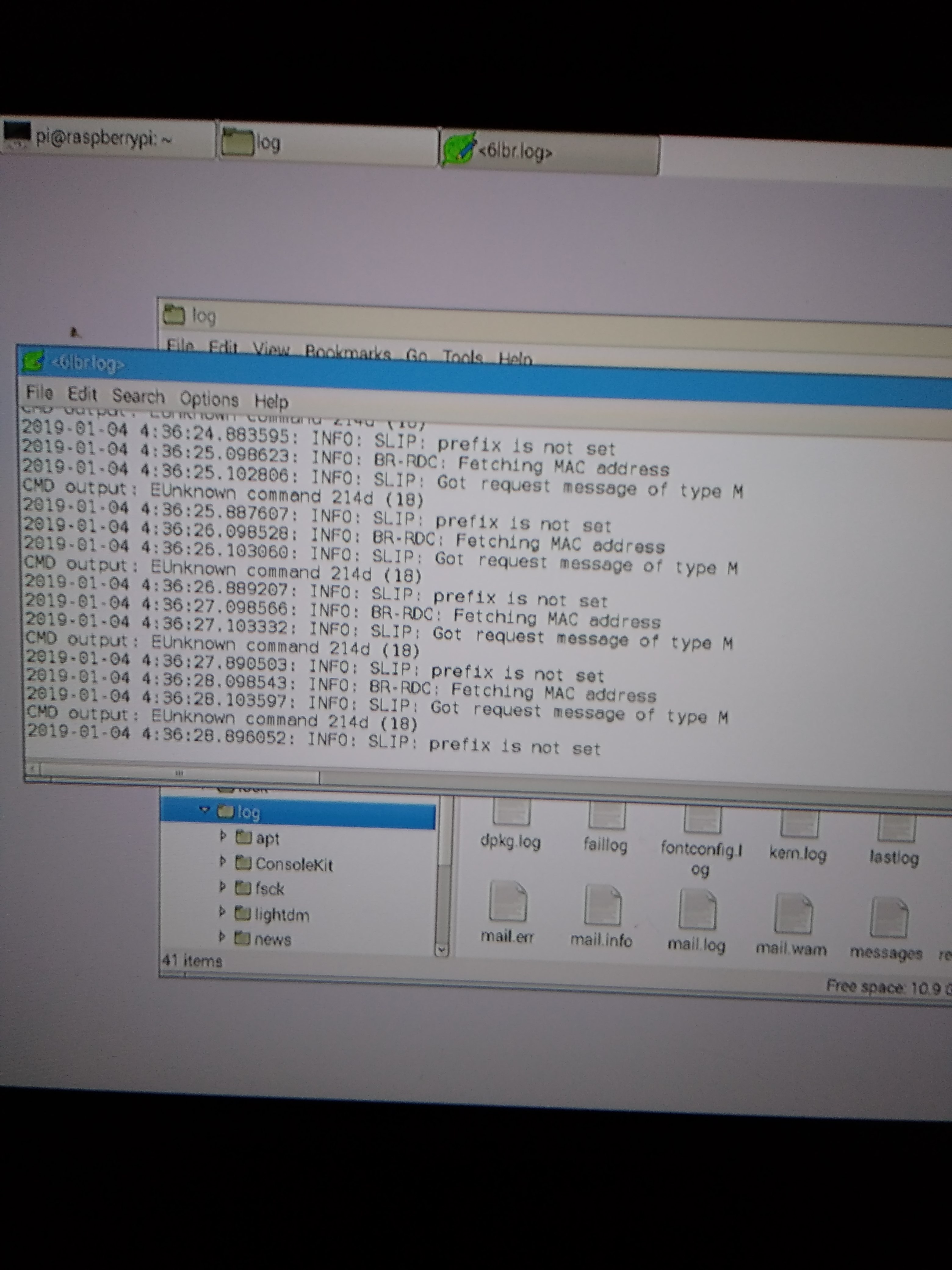Image resolution: width=952 pixels, height=1270 pixels.
Task: Open the Tools menu in the file manager
Action: point(463,357)
